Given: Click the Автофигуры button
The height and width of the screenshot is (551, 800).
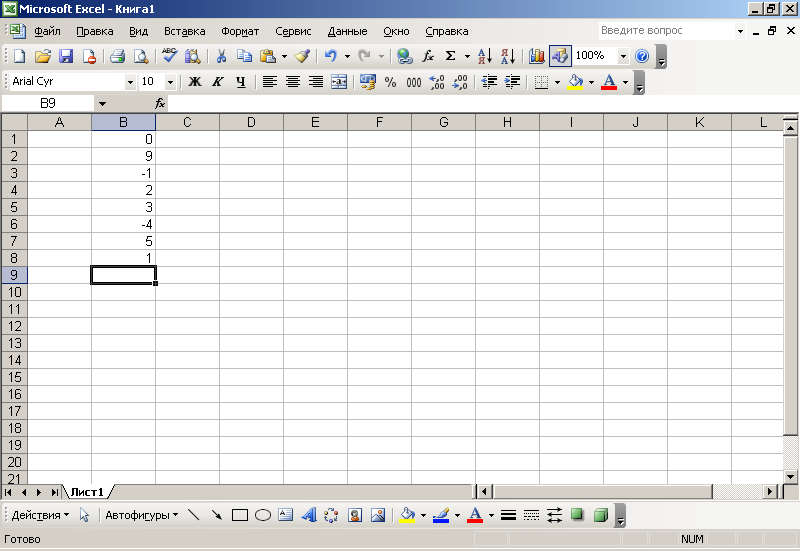Looking at the screenshot, I should (x=141, y=516).
